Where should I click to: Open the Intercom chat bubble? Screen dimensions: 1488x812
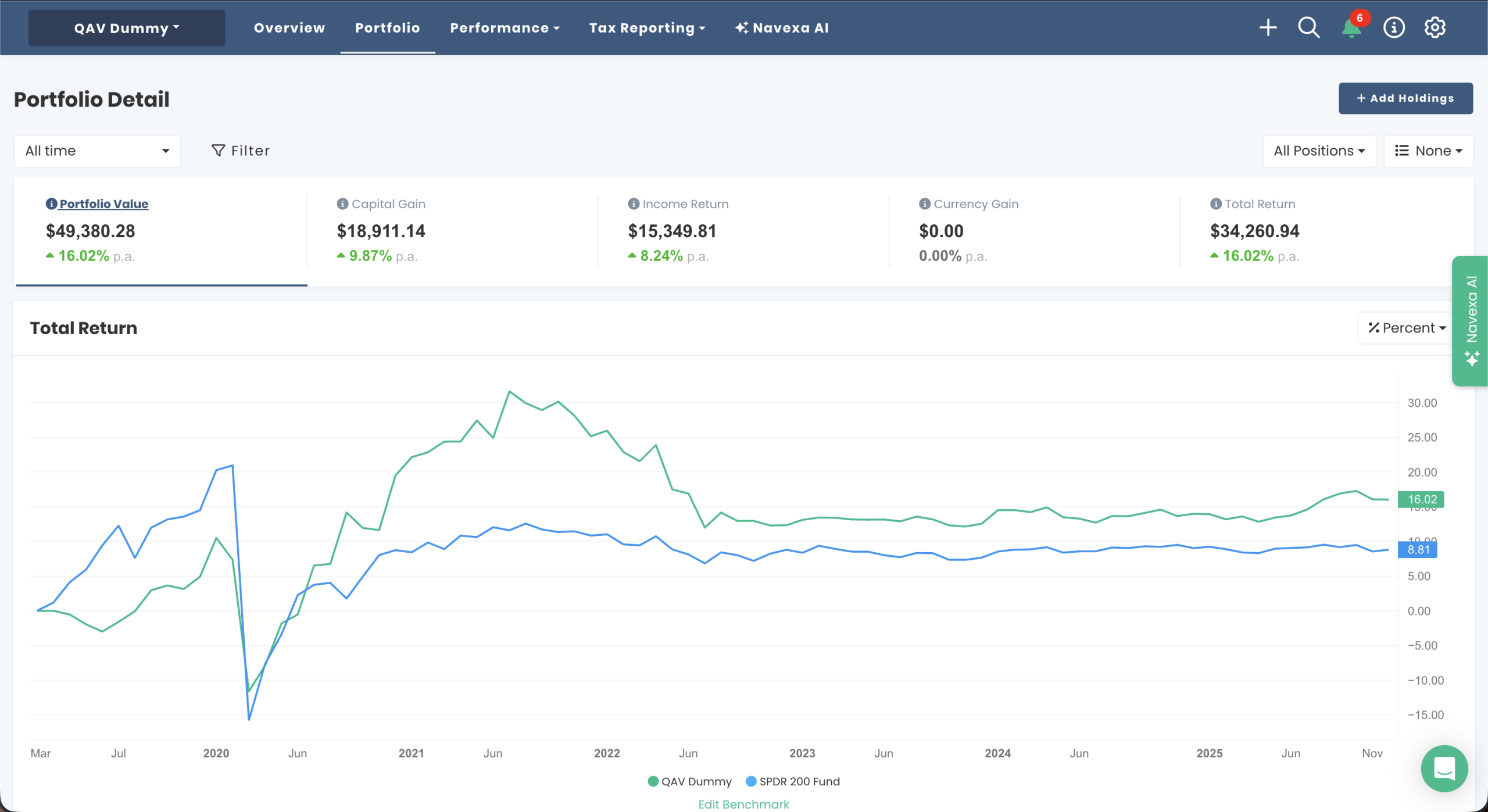pyautogui.click(x=1444, y=768)
